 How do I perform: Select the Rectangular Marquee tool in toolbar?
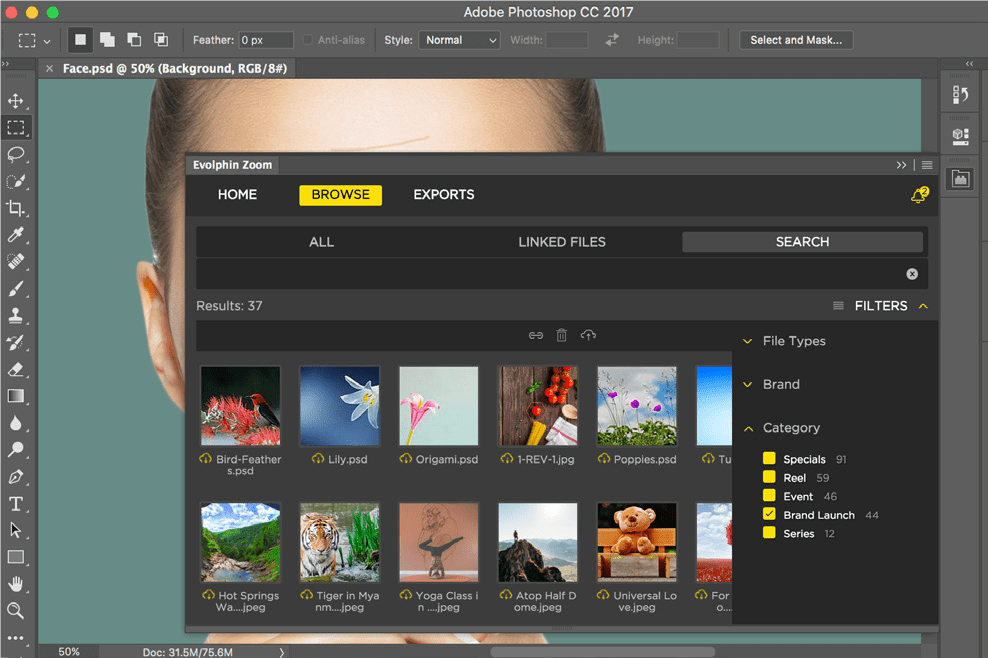pos(16,128)
